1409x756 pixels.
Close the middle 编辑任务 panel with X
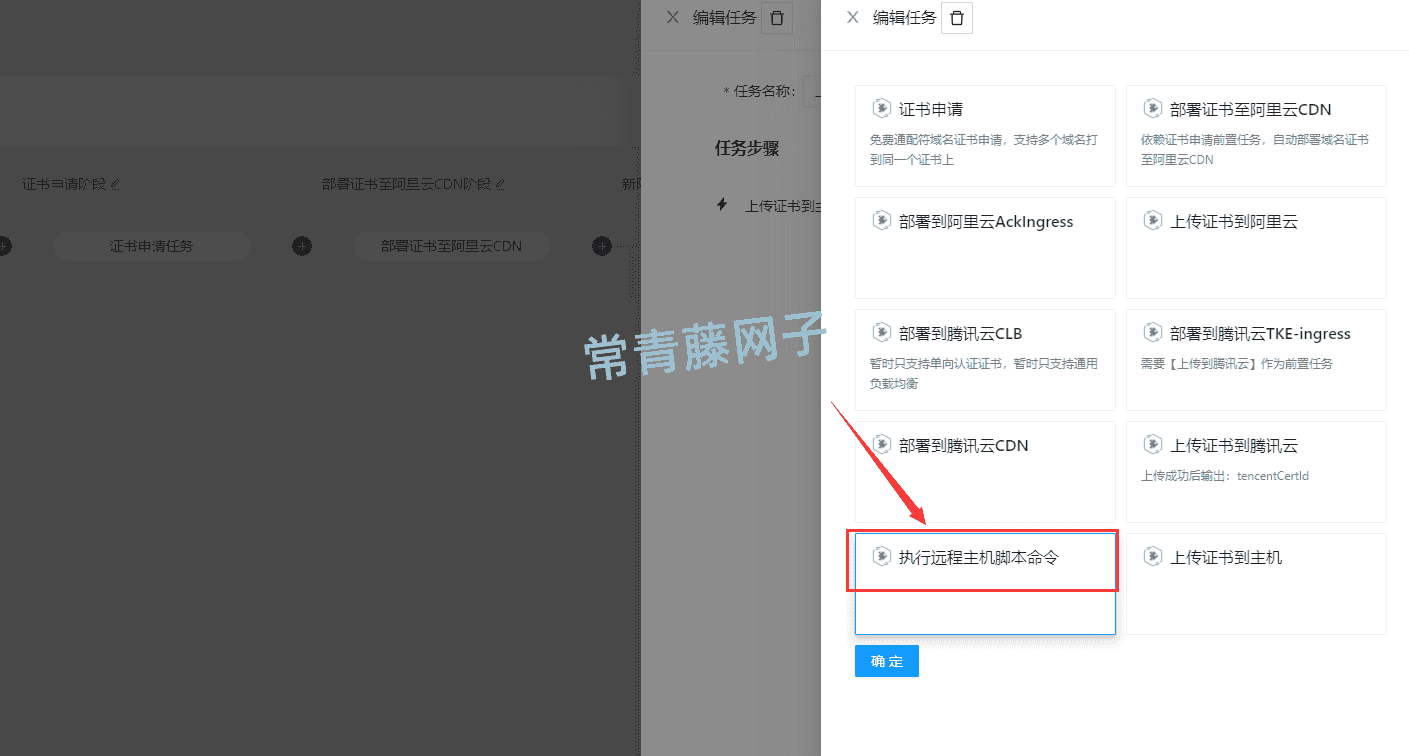click(x=672, y=17)
